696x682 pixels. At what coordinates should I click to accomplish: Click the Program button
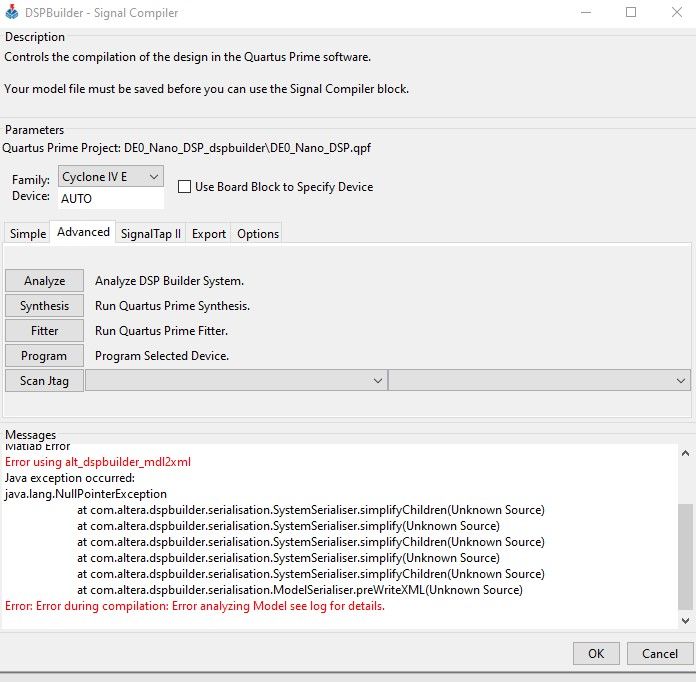pos(44,356)
